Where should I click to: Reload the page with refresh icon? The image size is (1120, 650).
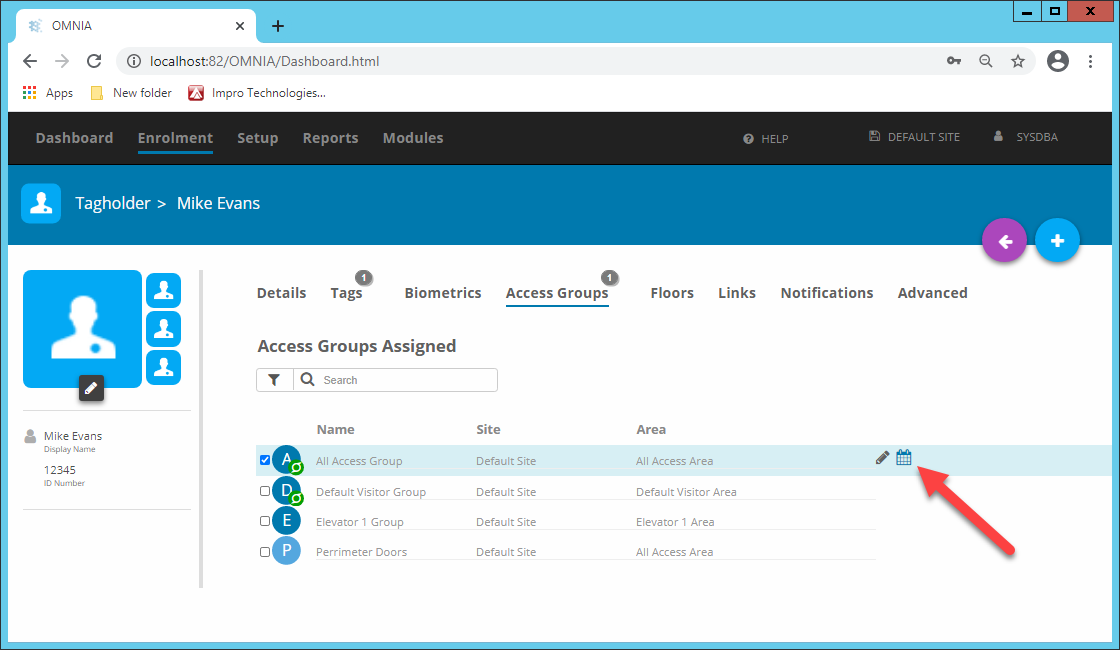[94, 61]
